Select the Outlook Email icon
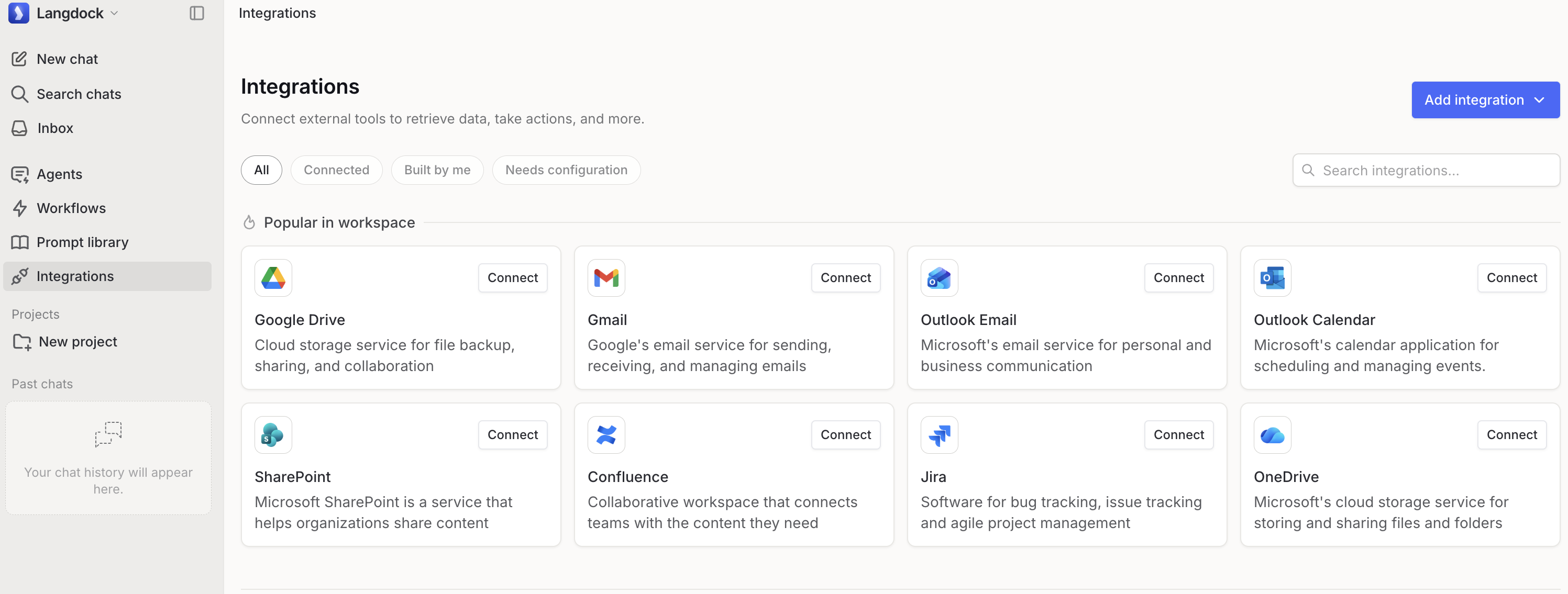The height and width of the screenshot is (594, 1568). coord(938,278)
